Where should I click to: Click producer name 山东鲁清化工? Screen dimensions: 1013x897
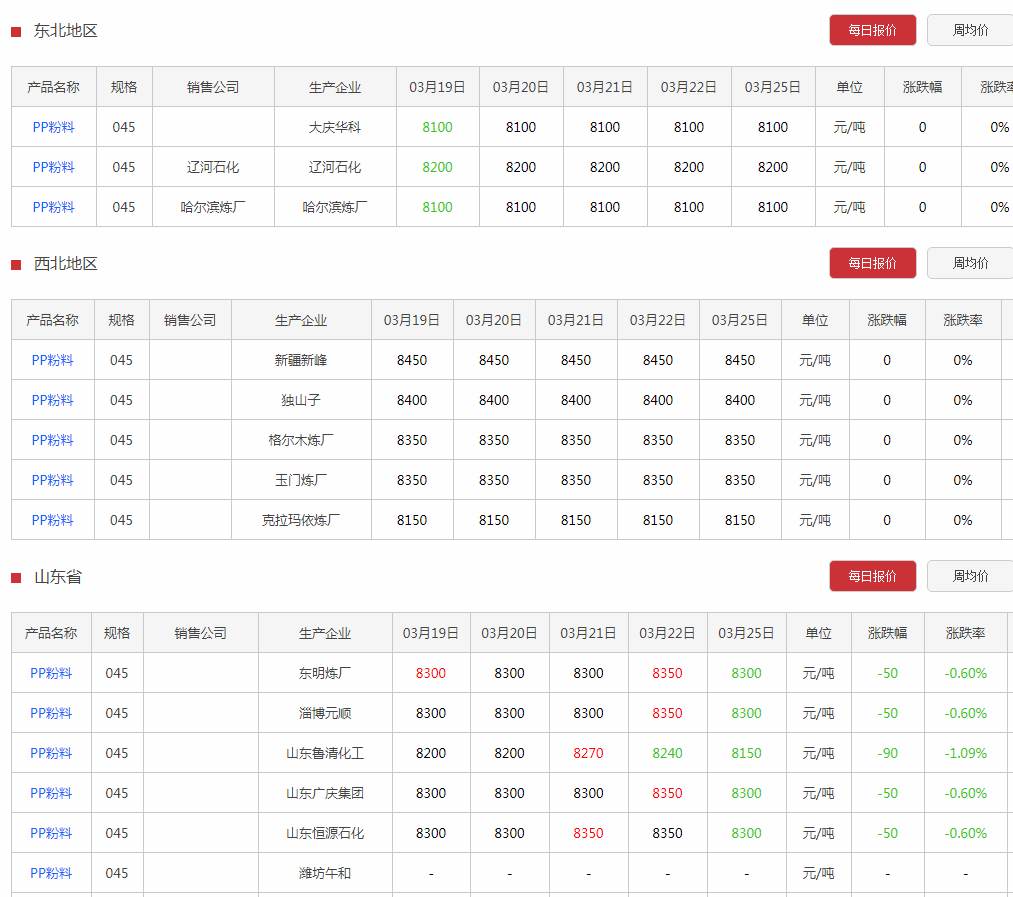point(325,753)
